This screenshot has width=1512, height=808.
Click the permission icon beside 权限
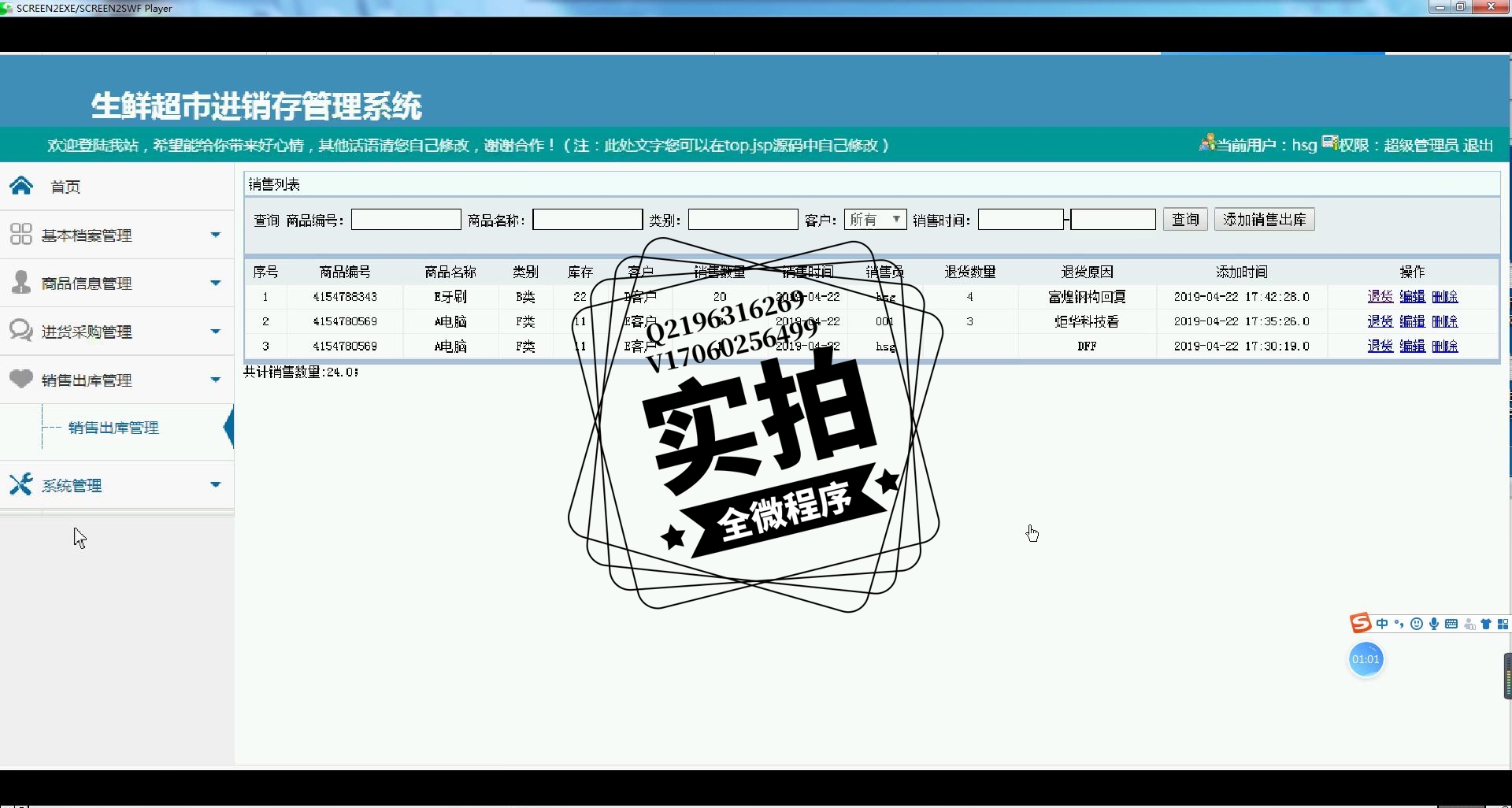[x=1330, y=143]
